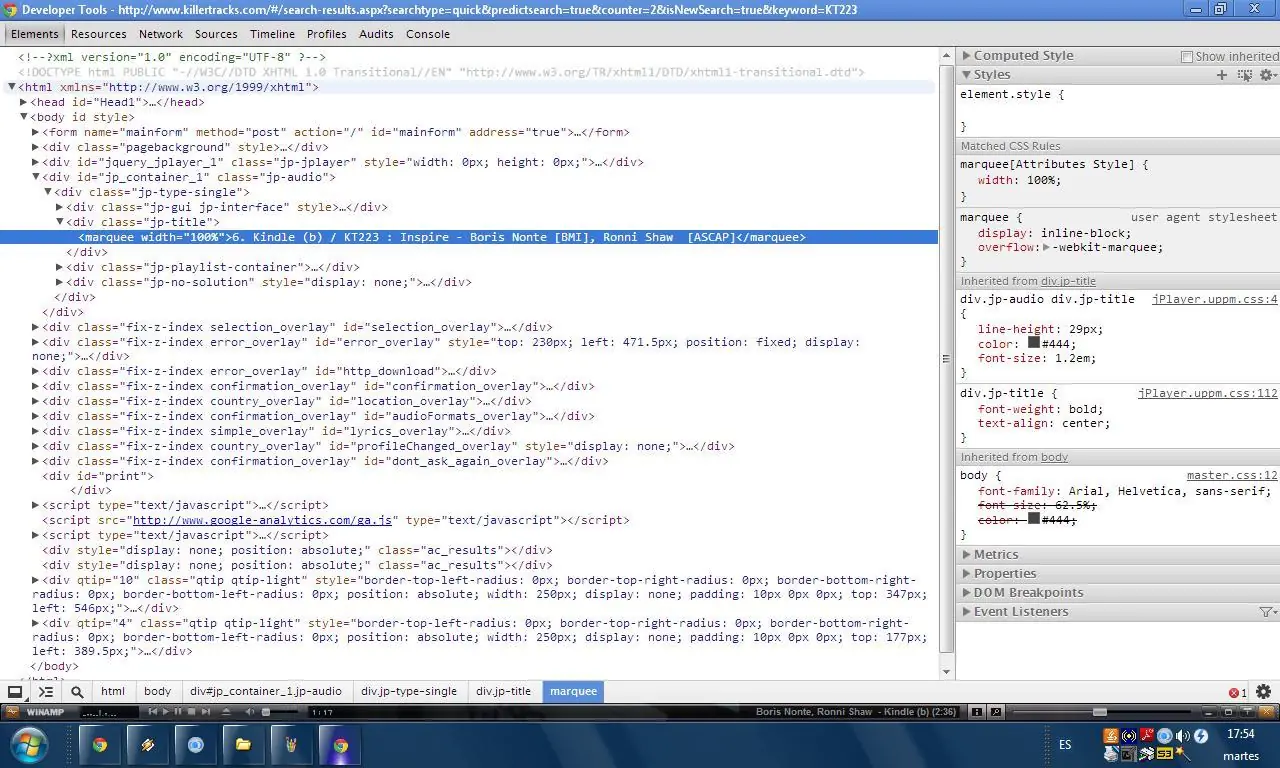The width and height of the screenshot is (1280, 768).
Task: Select the body breadcrumb
Action: (x=158, y=691)
